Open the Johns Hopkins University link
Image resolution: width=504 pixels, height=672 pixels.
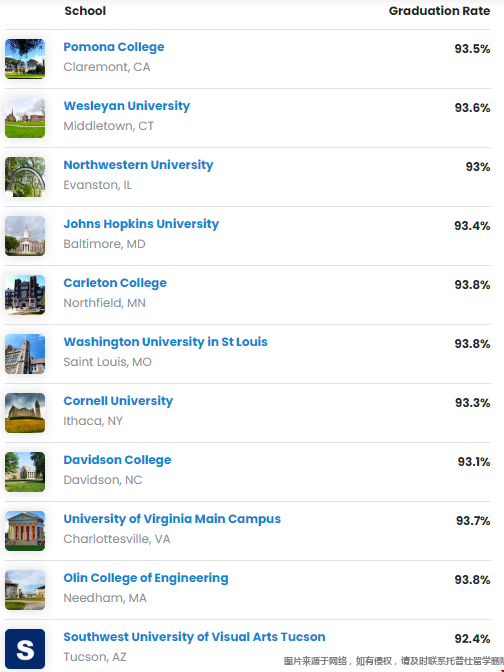141,224
